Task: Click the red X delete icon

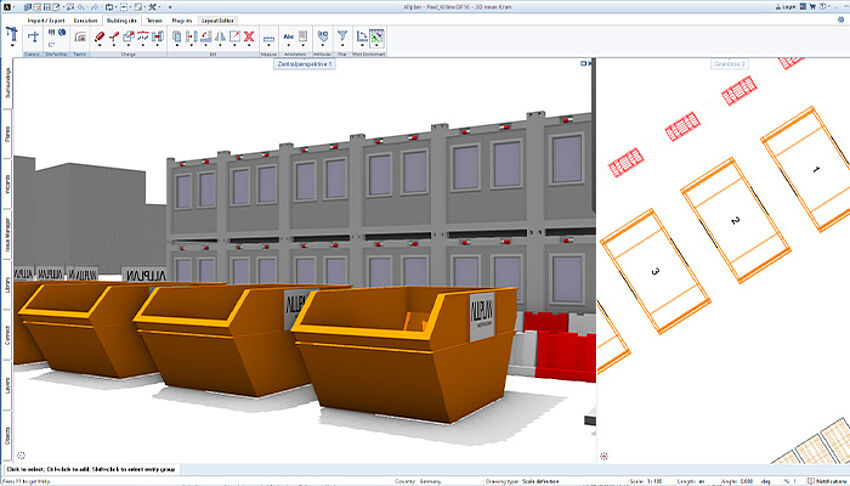Action: (x=248, y=37)
